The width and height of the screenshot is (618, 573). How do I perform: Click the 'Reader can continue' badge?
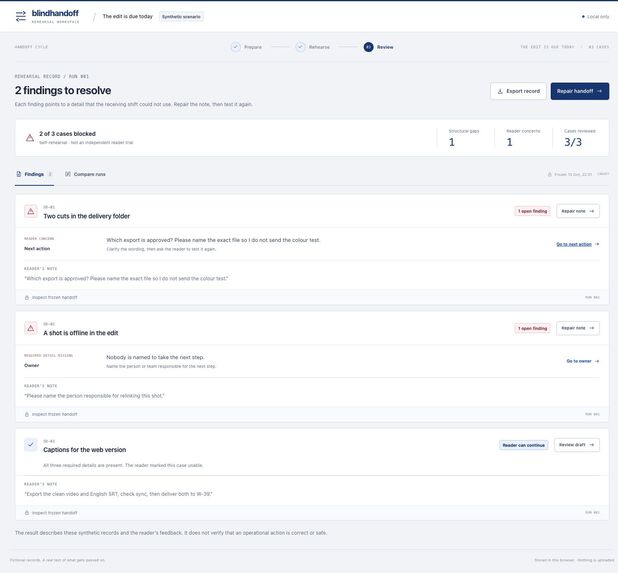tap(523, 445)
